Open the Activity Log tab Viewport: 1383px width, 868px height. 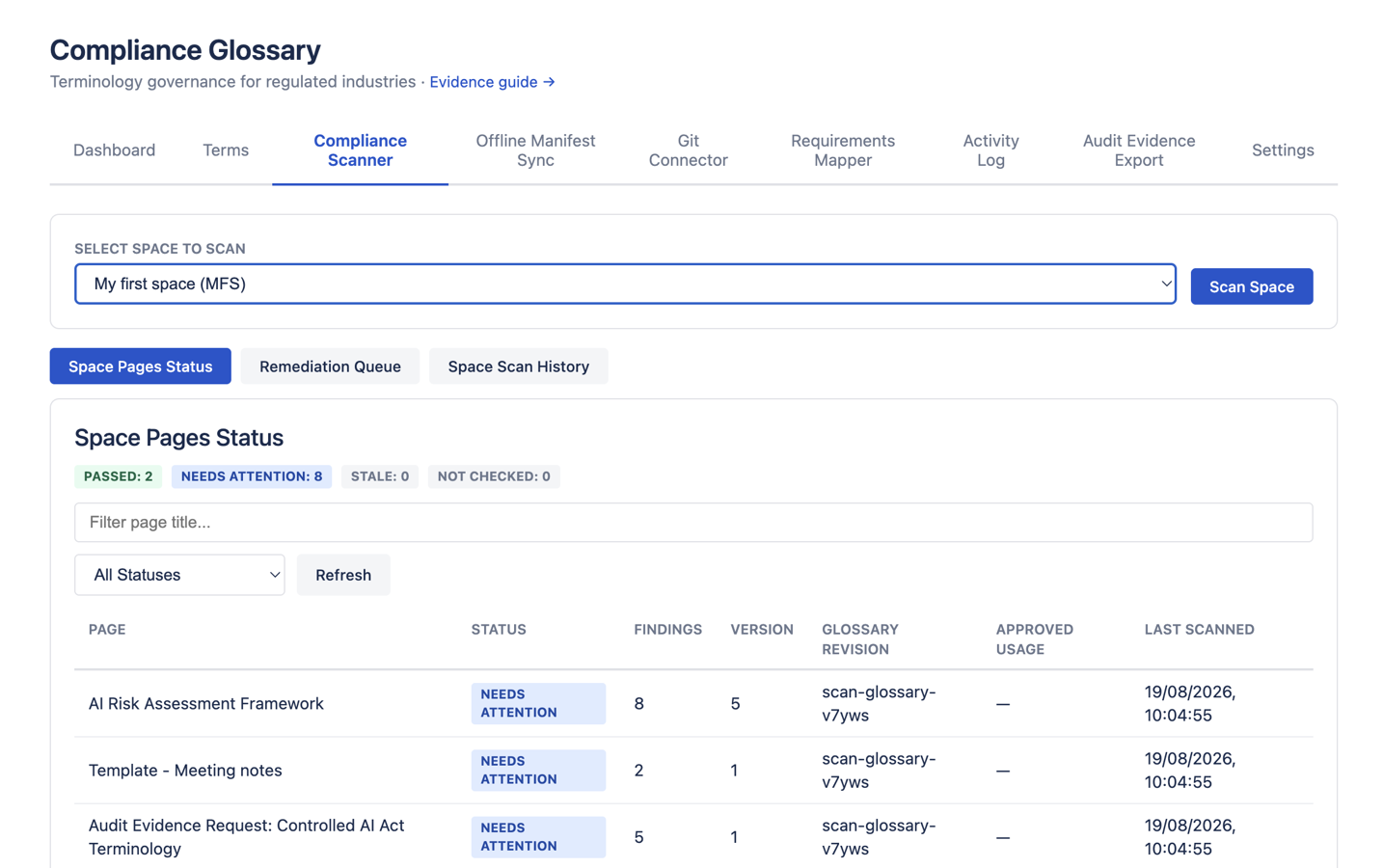tap(990, 150)
